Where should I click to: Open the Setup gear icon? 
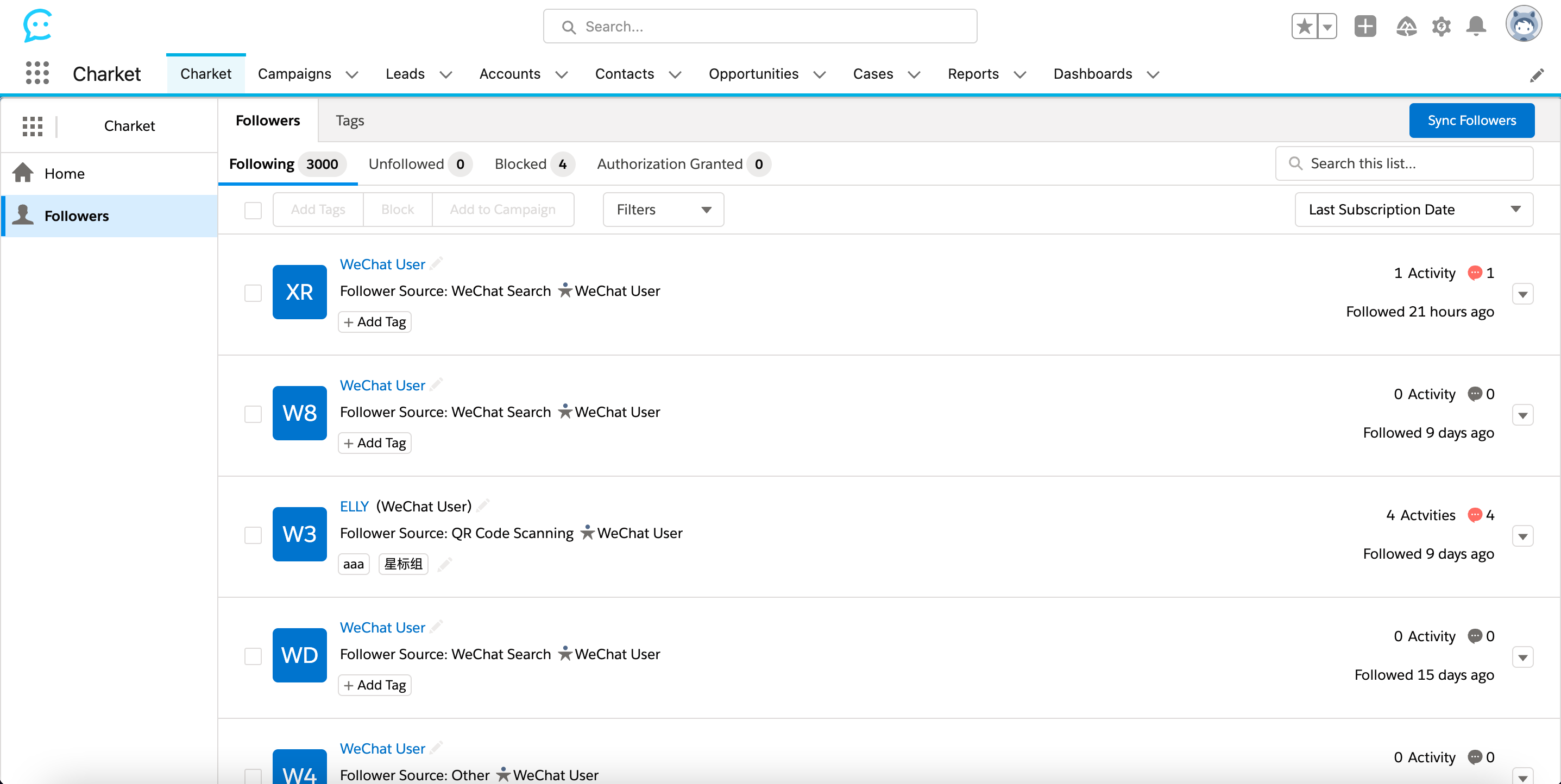[x=1441, y=27]
